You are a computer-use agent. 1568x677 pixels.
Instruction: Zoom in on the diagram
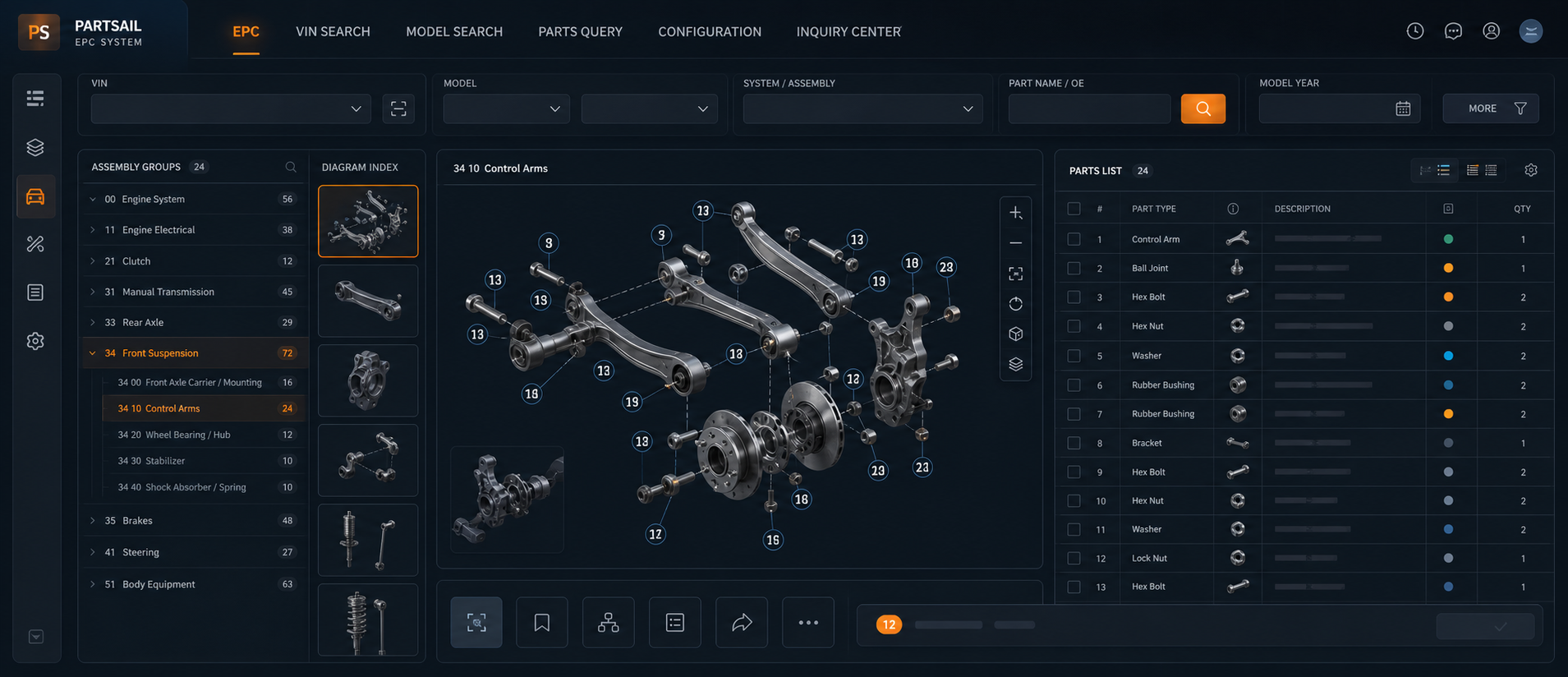tap(1016, 213)
